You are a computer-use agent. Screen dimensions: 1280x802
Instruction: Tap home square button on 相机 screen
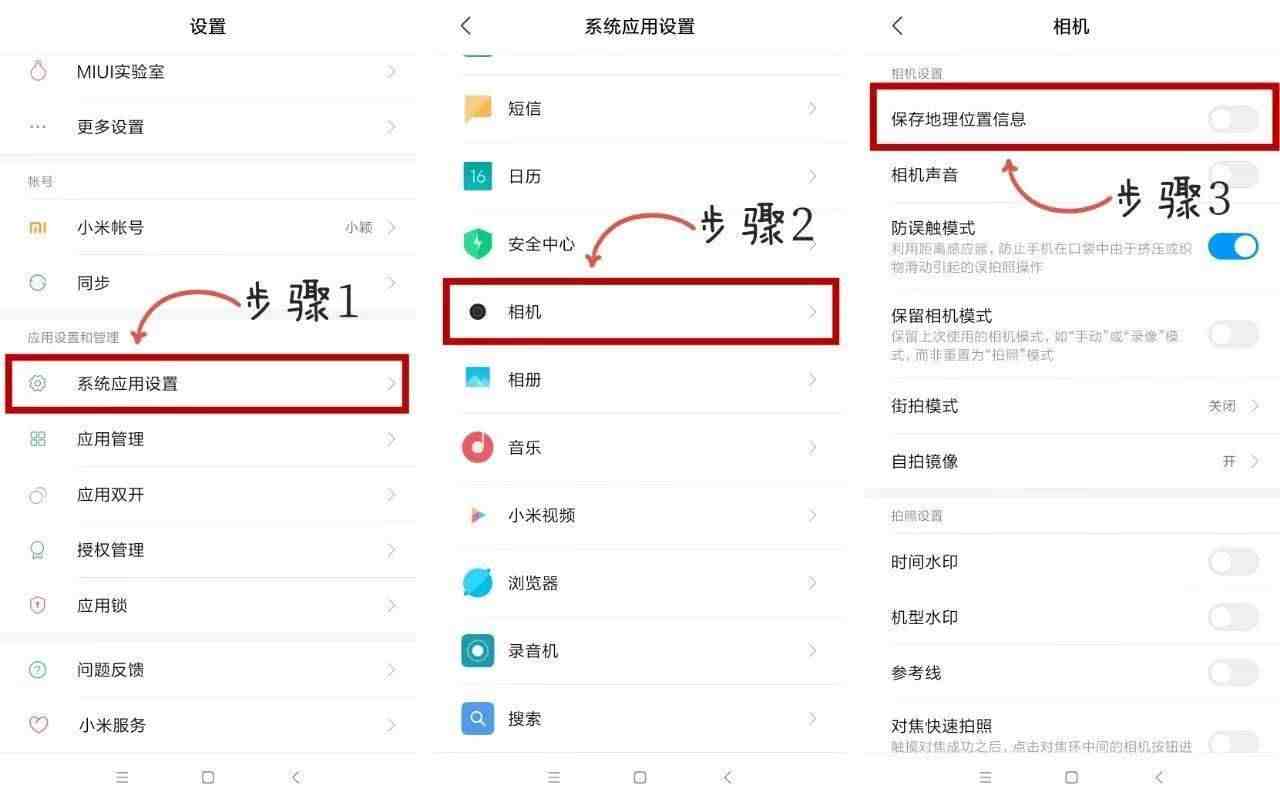pos(1071,777)
